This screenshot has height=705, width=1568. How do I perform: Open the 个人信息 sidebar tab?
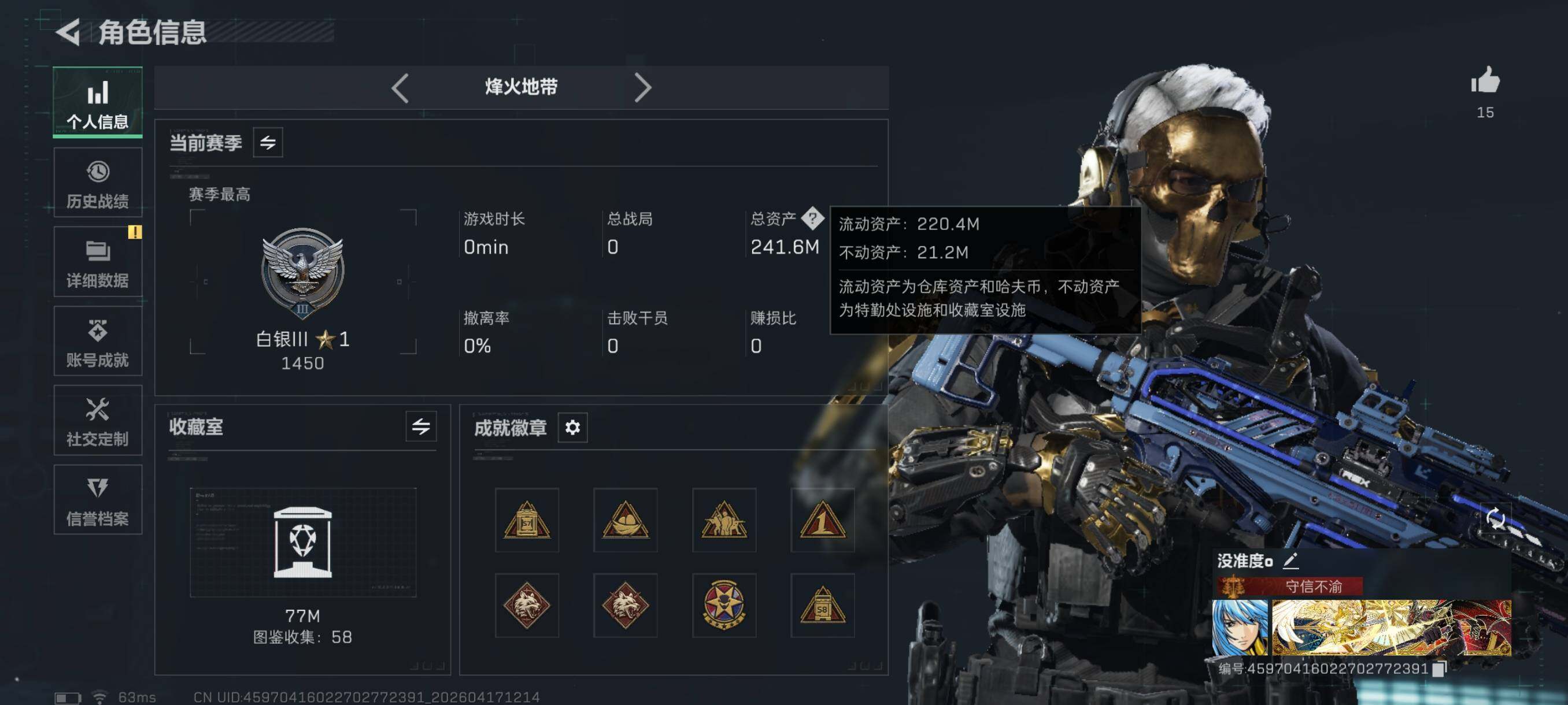(x=97, y=102)
